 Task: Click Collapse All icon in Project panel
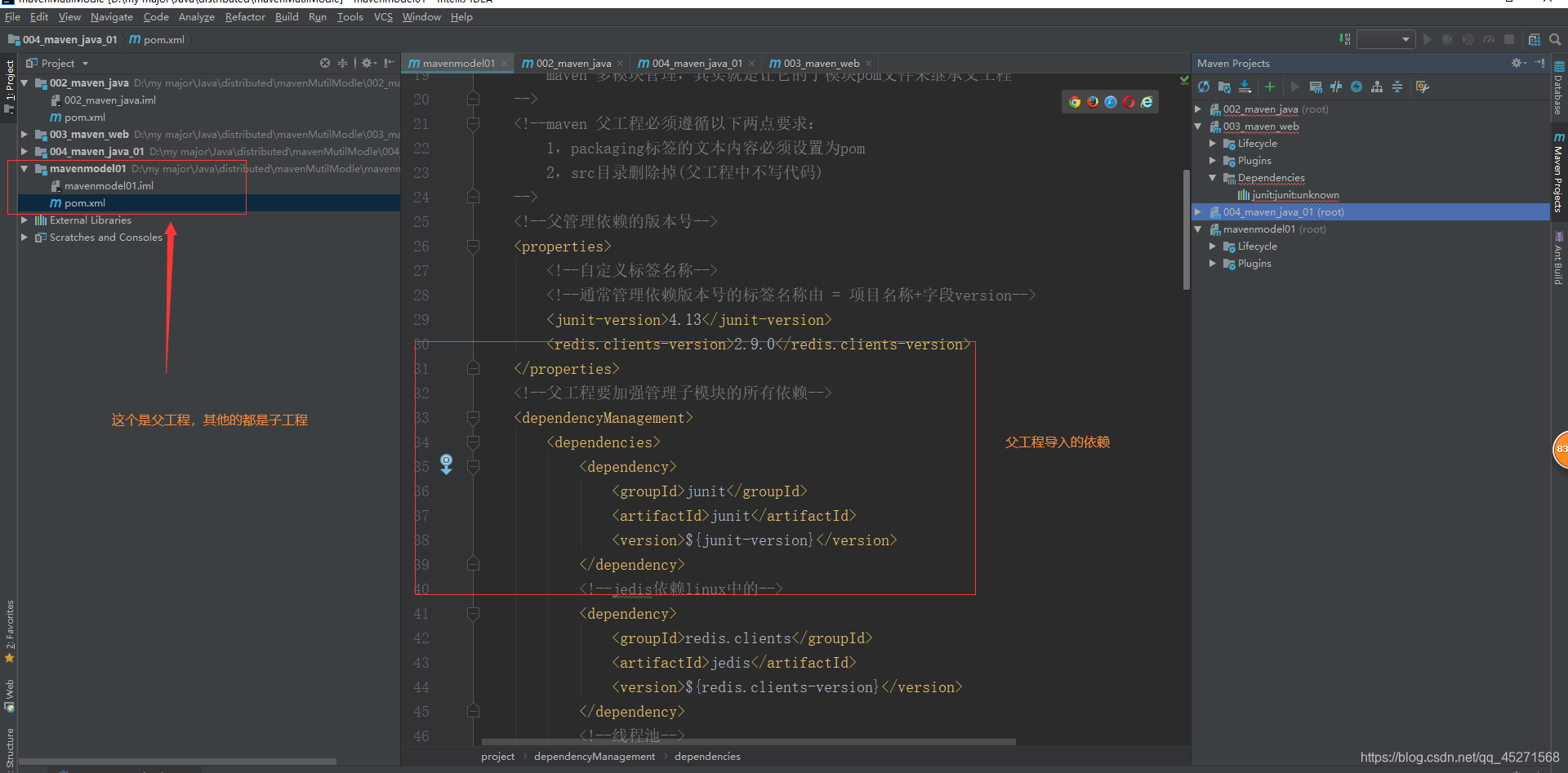(343, 63)
